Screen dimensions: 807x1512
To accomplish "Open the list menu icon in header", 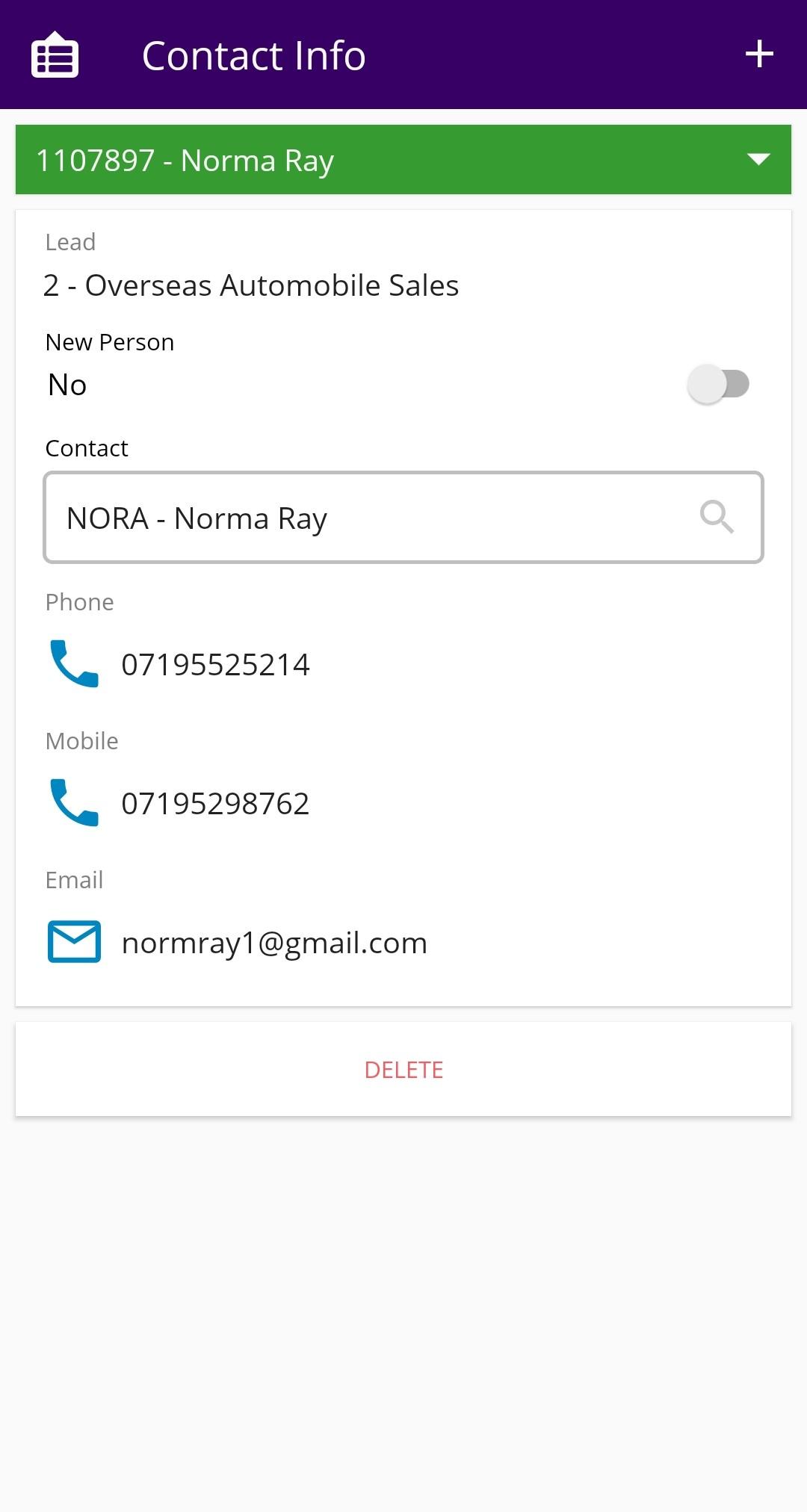I will click(55, 55).
